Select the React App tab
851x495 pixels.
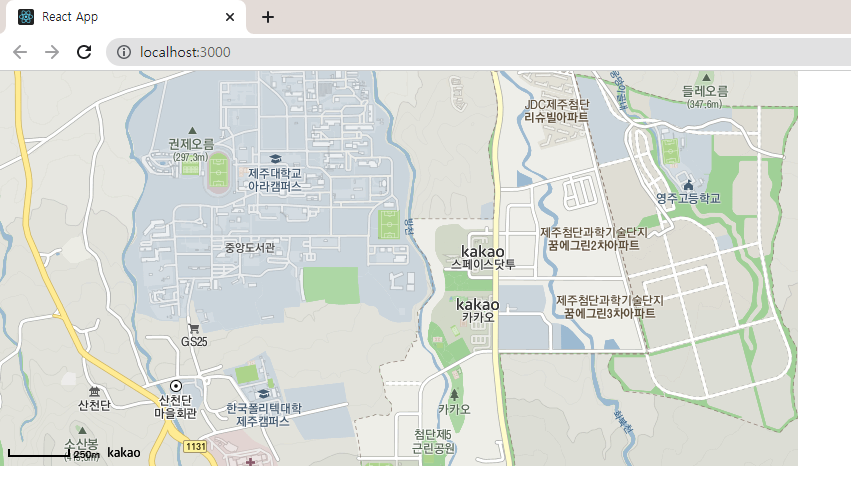(x=126, y=17)
